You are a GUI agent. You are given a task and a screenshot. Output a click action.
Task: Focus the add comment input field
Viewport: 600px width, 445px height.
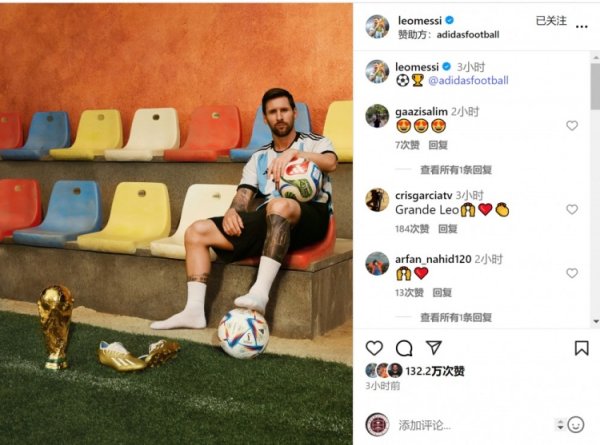[x=474, y=425]
